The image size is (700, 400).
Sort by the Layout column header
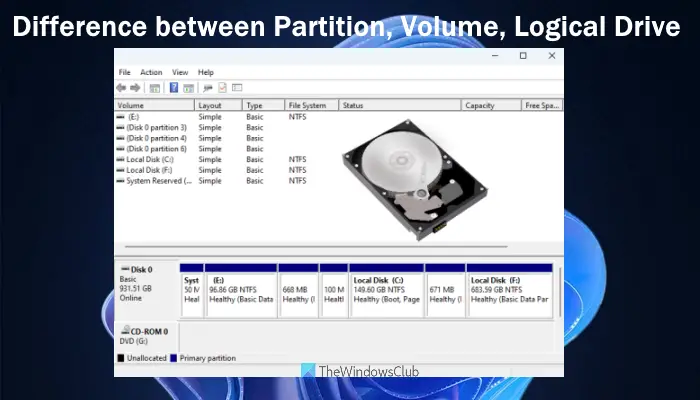coord(218,105)
